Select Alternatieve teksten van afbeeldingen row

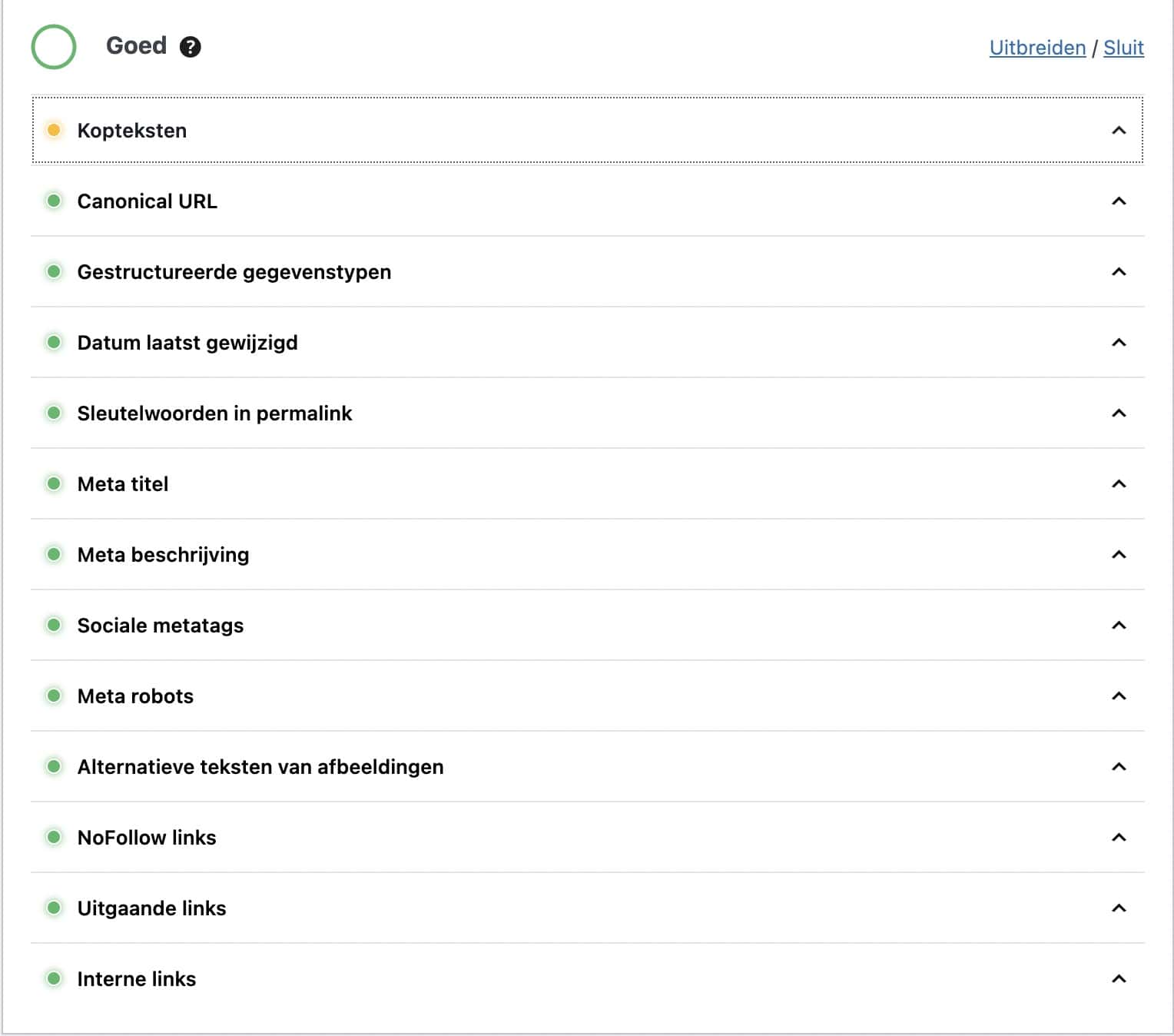pos(588,766)
